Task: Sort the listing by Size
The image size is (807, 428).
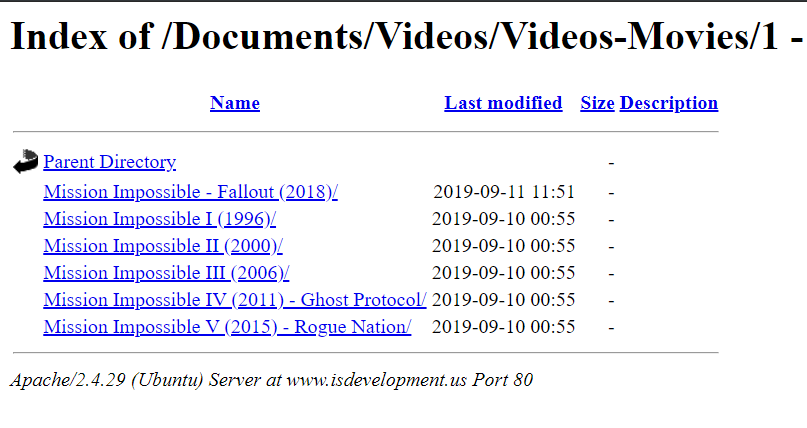Action: [x=597, y=103]
